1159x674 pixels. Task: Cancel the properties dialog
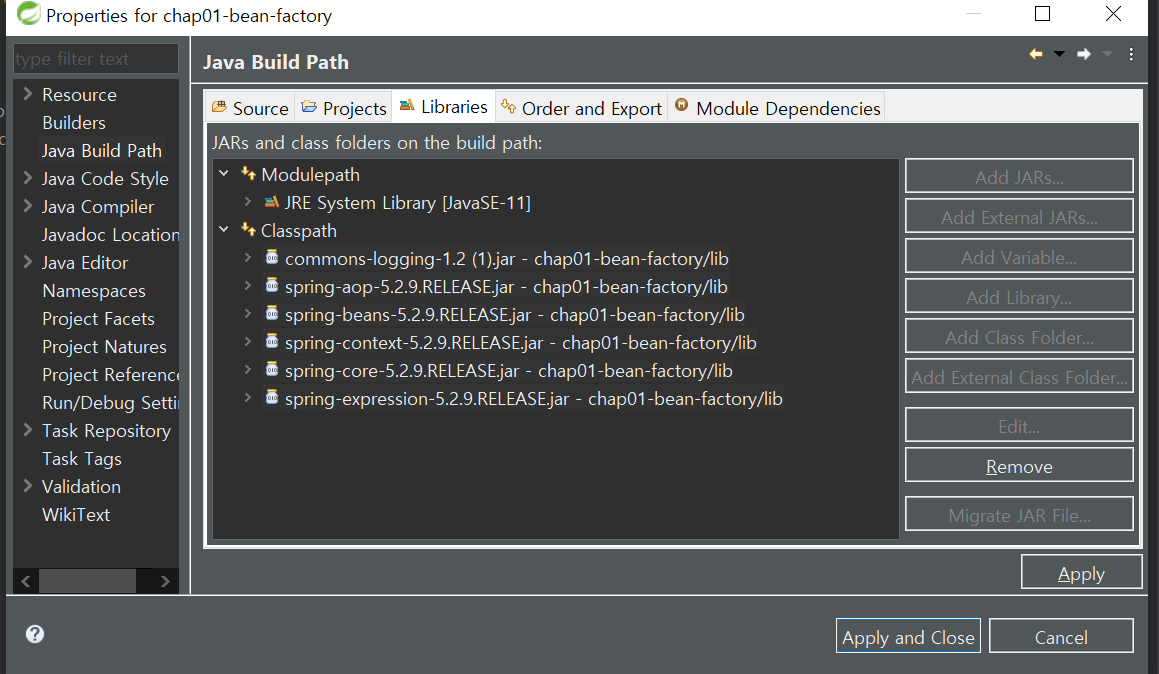click(x=1061, y=637)
